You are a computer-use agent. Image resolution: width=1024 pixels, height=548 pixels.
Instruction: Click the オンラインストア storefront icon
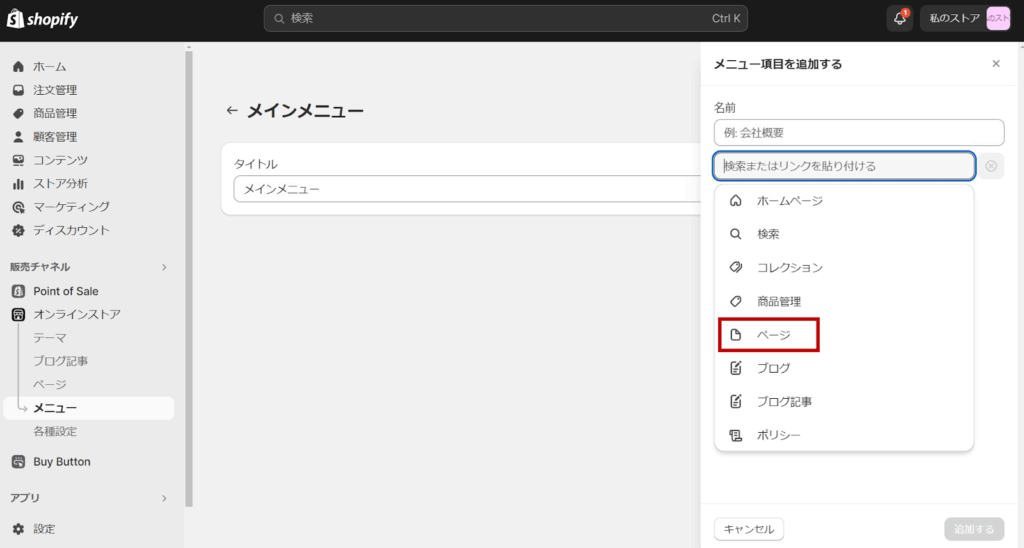pos(18,315)
